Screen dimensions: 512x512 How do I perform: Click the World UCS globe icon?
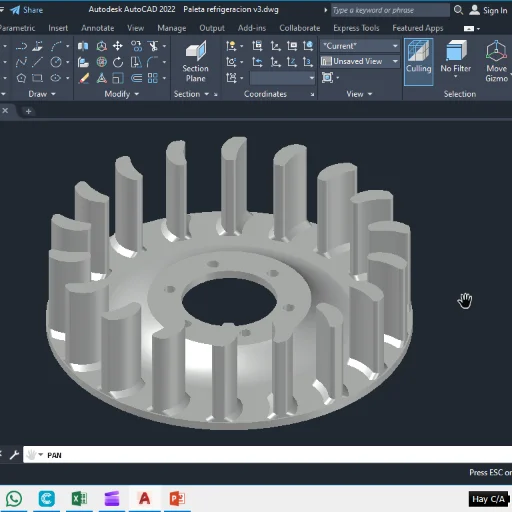coord(308,46)
